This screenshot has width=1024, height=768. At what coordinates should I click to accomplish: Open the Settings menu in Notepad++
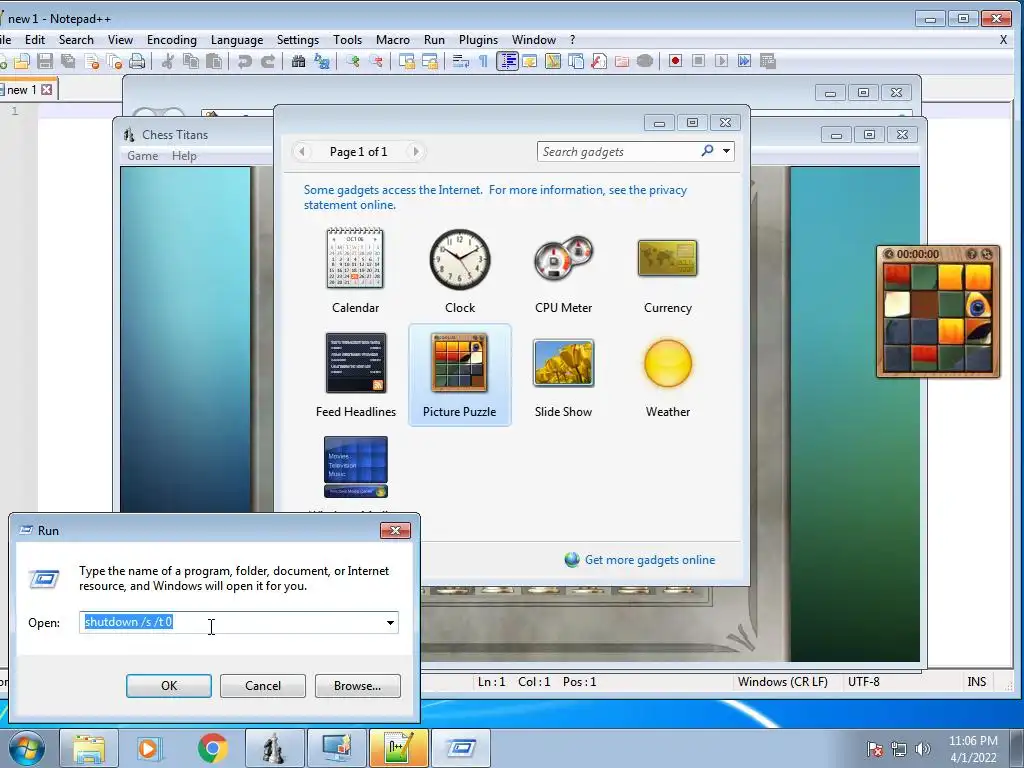[298, 40]
